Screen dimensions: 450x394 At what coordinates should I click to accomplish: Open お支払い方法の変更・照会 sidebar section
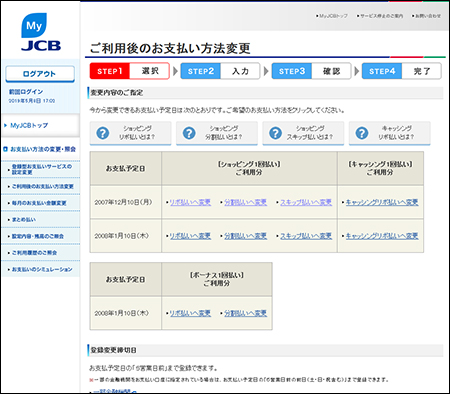40,149
